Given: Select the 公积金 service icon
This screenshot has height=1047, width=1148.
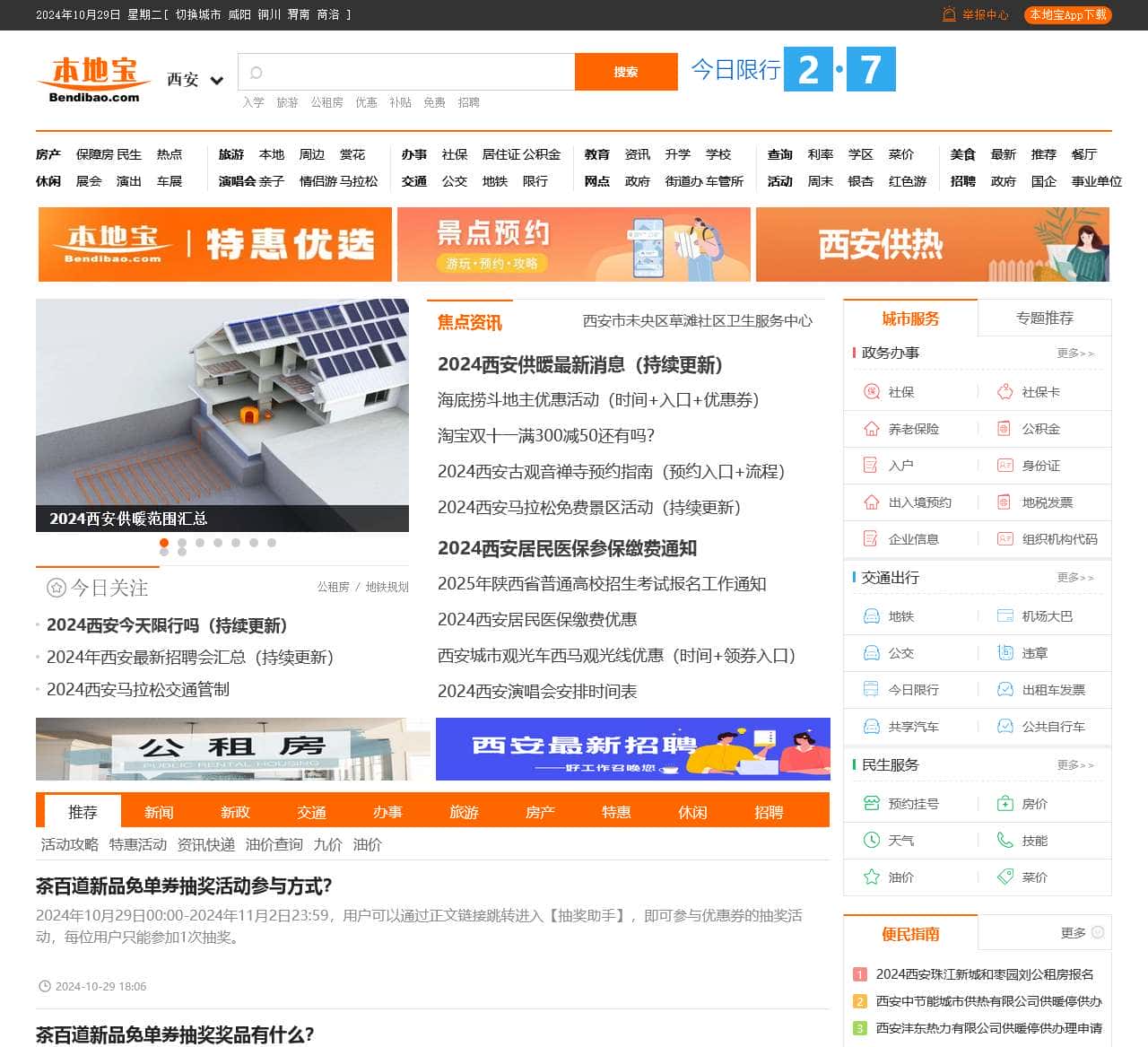Looking at the screenshot, I should tap(1004, 429).
